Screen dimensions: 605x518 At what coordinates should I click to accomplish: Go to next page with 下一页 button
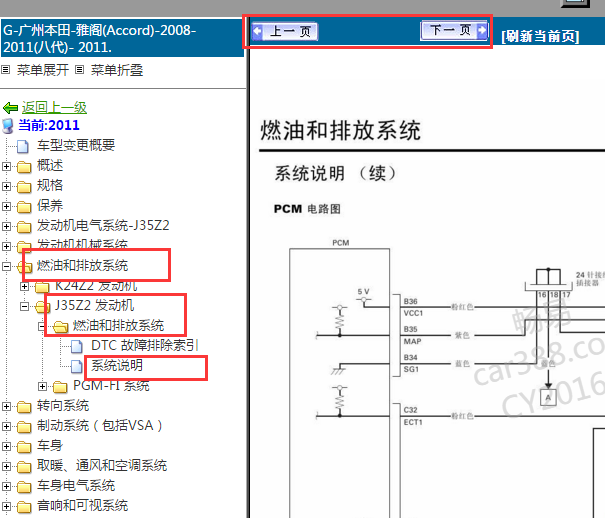(x=454, y=30)
